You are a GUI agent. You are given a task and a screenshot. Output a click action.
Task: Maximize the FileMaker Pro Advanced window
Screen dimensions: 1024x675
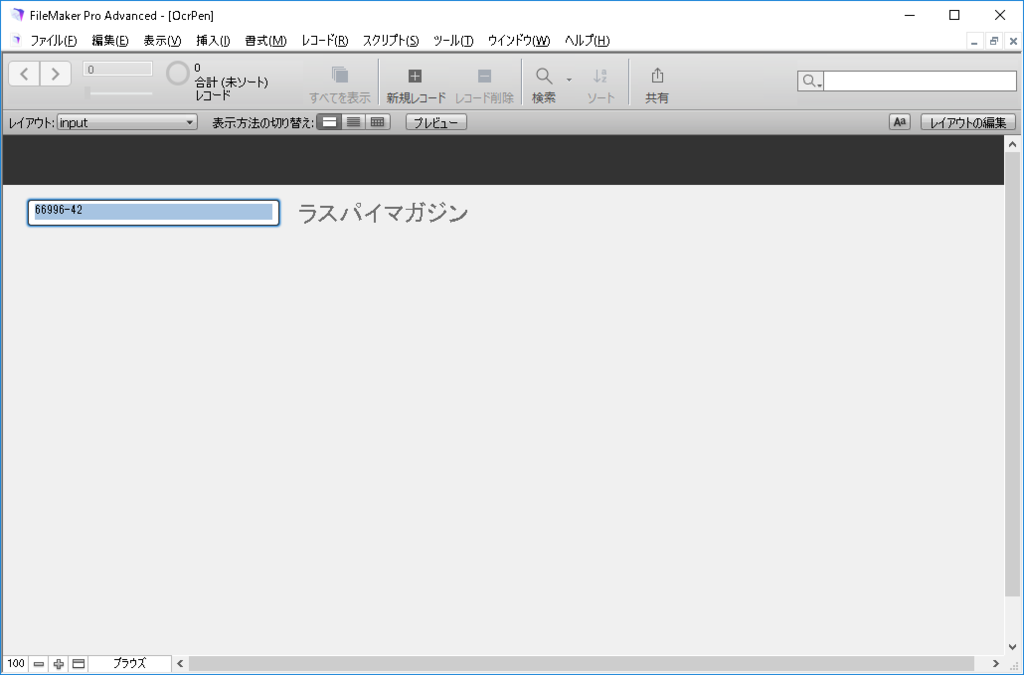[x=954, y=15]
